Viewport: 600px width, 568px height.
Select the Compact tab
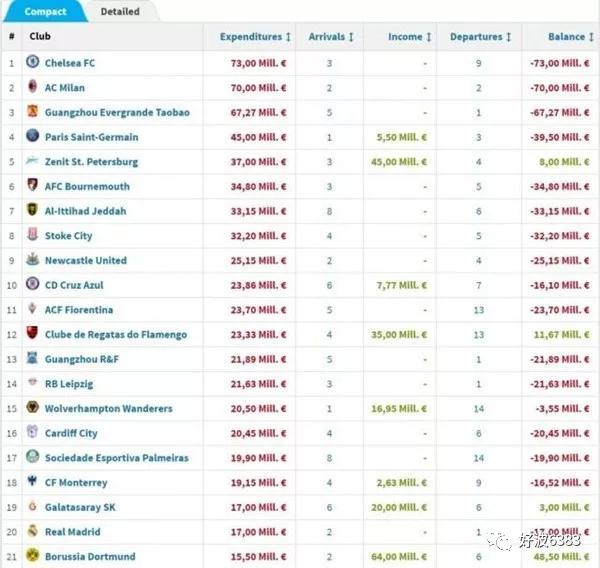pyautogui.click(x=45, y=12)
